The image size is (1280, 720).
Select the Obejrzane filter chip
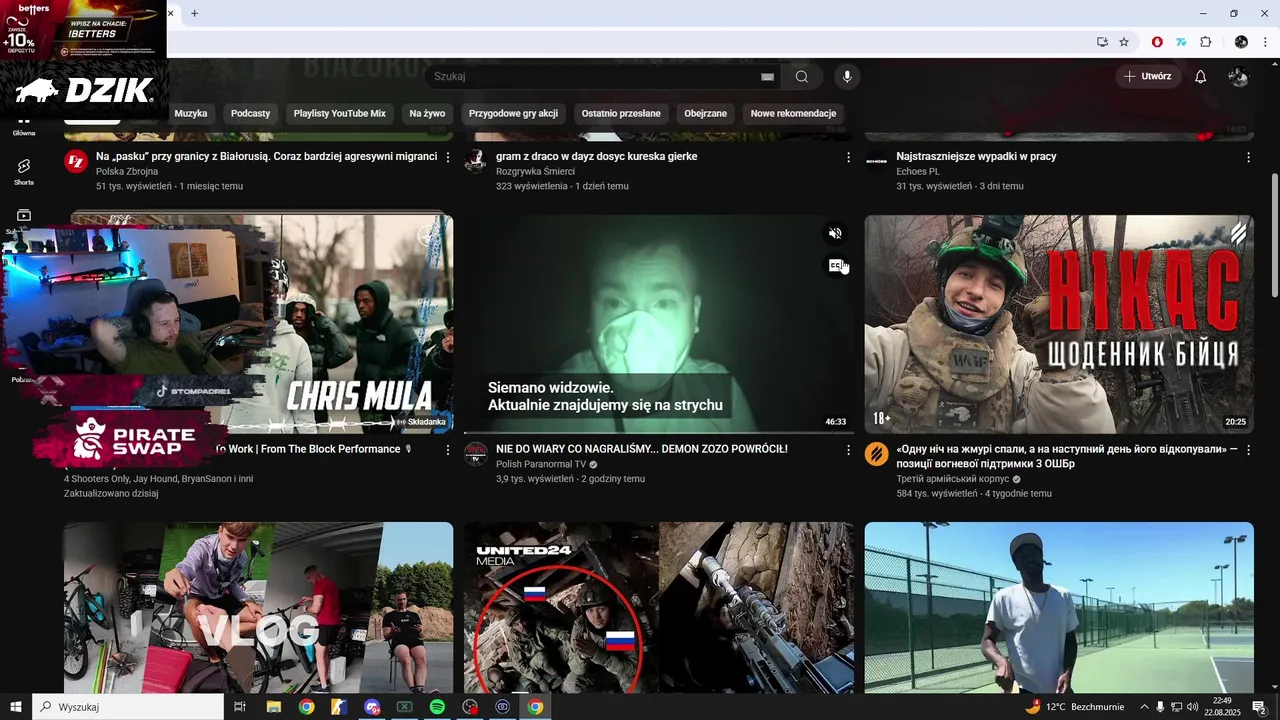click(706, 113)
